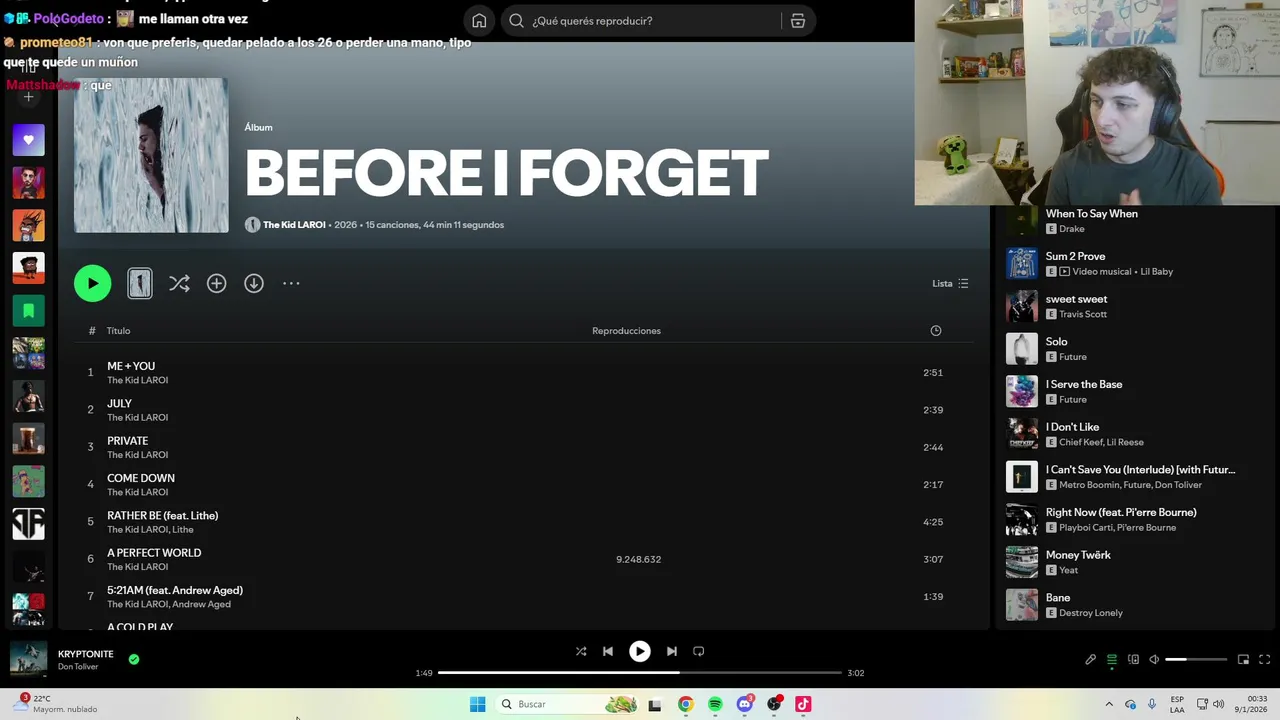Seek on the song progress bar
The image size is (1280, 720).
[640, 673]
